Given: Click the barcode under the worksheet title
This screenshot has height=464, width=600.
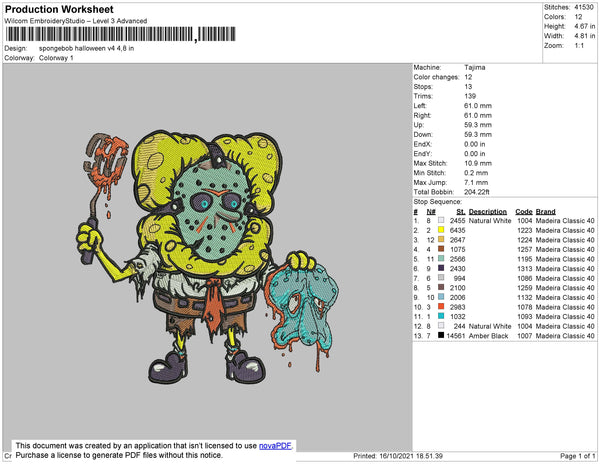Looking at the screenshot, I should tap(121, 34).
